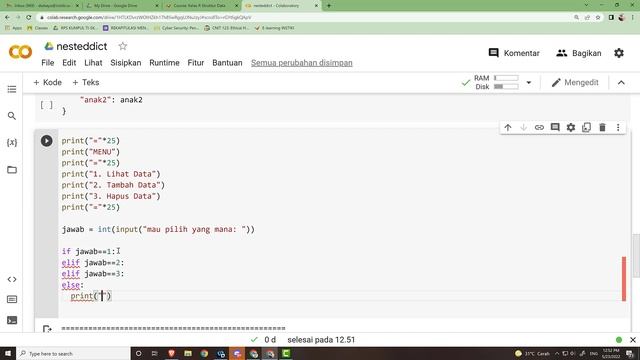Open the find and replace search panel

pos(12,116)
